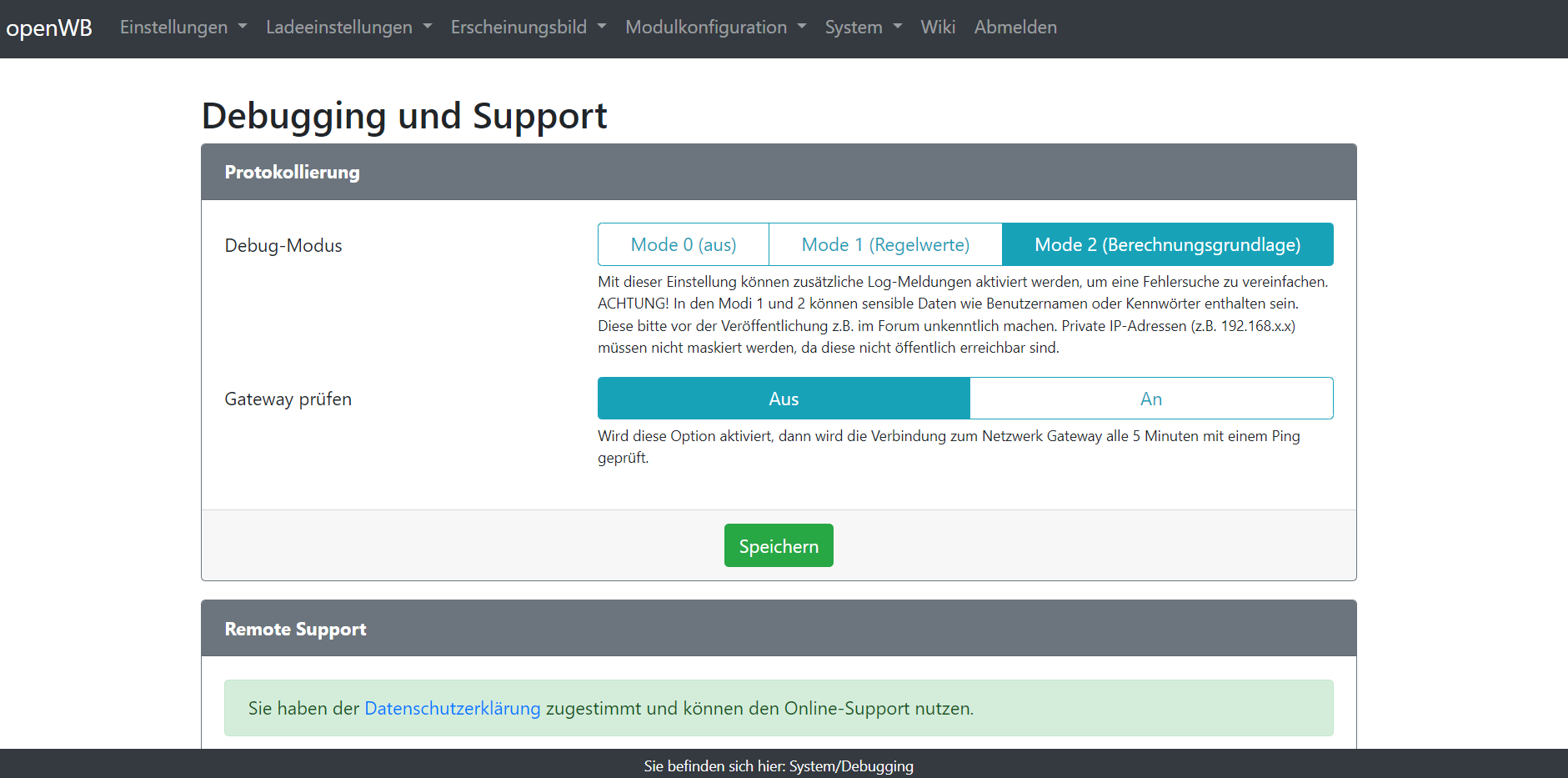Click the Remote Support section header
The height and width of the screenshot is (778, 1568).
pos(295,630)
